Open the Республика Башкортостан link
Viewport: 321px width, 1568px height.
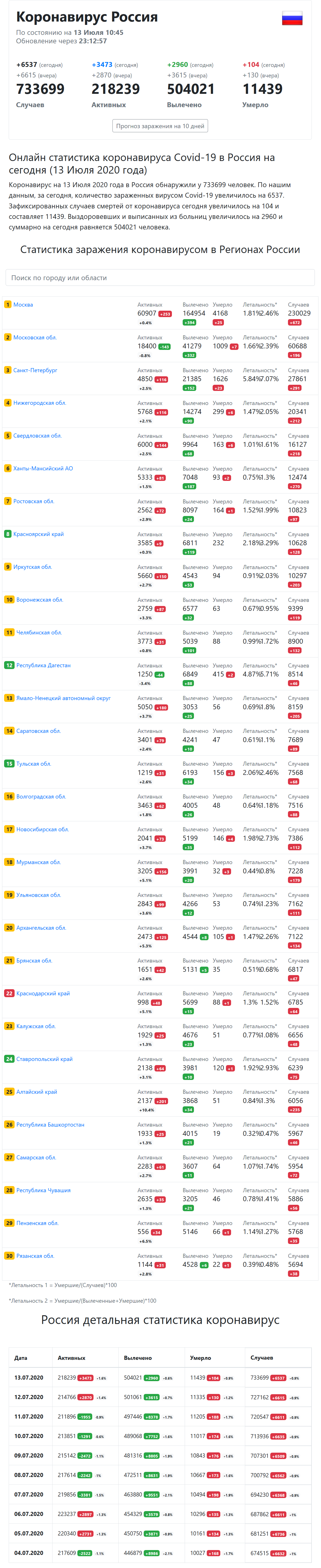(x=50, y=1125)
